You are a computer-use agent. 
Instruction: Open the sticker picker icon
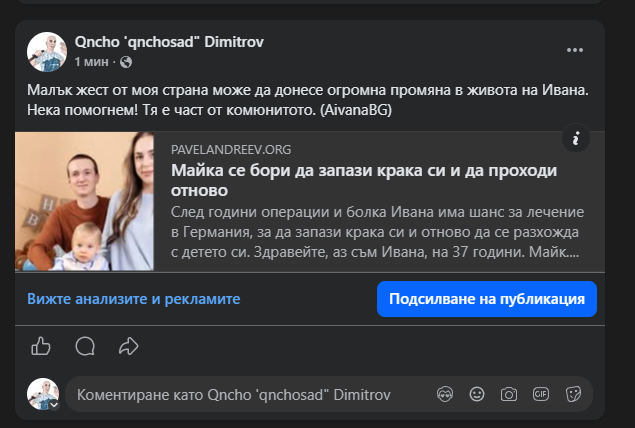tap(573, 394)
